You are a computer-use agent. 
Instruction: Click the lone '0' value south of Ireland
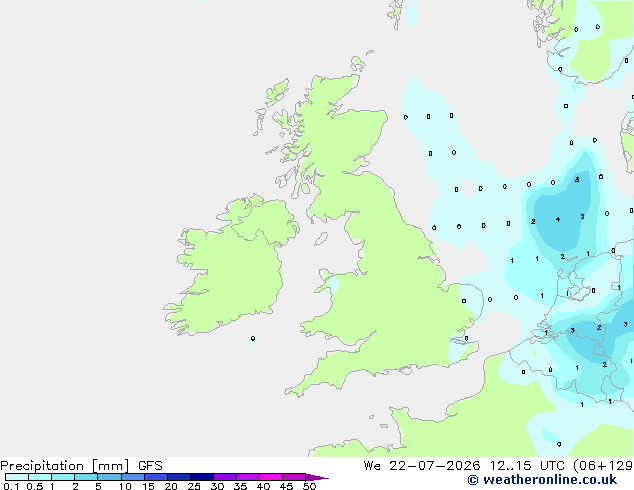click(x=253, y=338)
